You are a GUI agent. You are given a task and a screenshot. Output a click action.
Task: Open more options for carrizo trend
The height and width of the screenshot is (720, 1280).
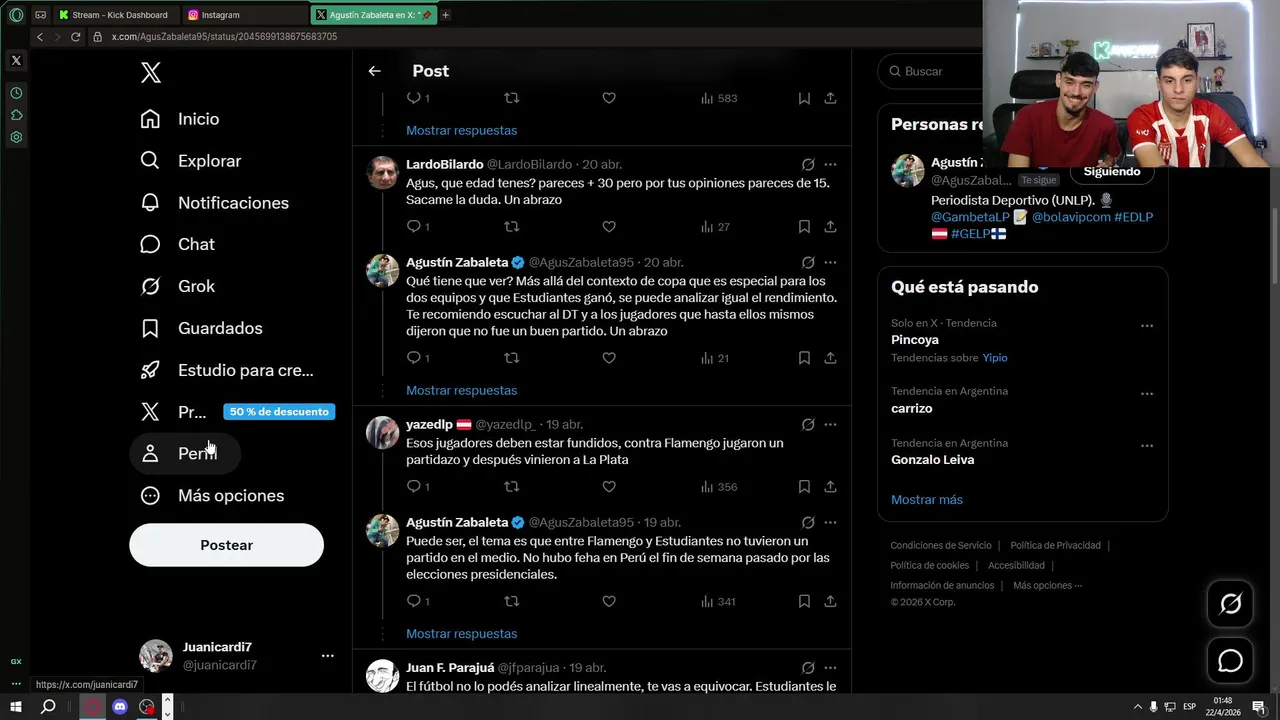[1147, 393]
